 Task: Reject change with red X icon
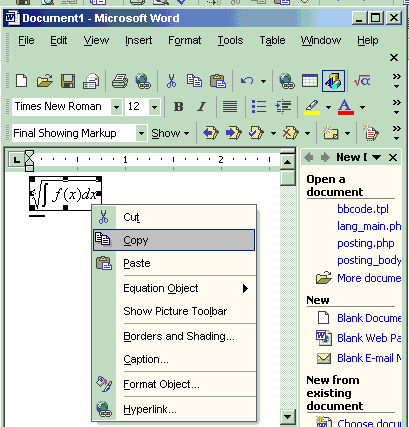(290, 133)
